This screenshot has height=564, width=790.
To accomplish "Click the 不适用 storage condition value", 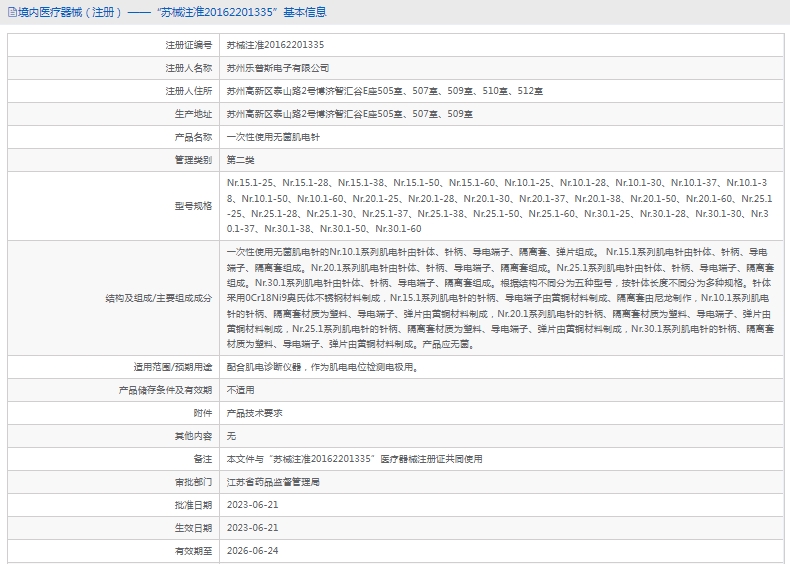I will coord(241,390).
